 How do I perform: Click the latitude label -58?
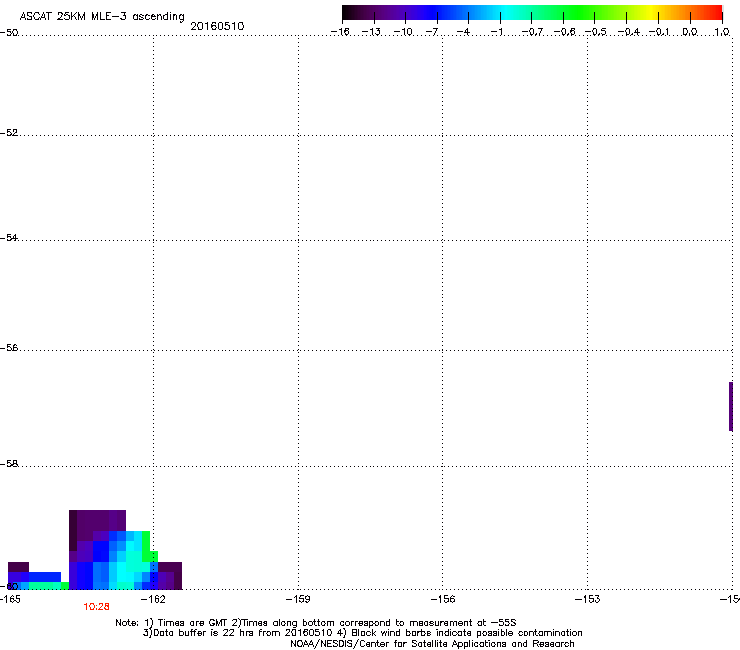(9, 464)
